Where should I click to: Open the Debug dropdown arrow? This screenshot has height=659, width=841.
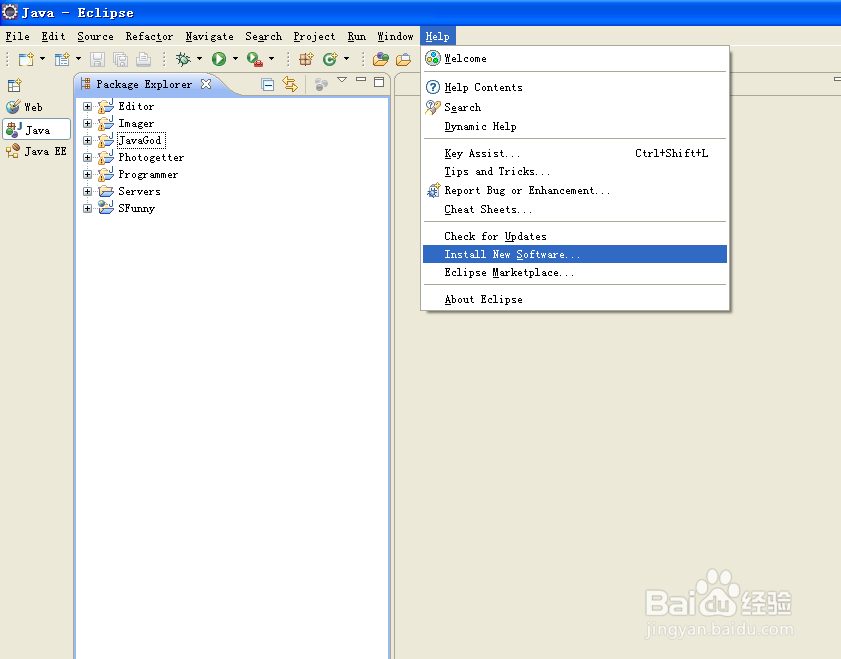pyautogui.click(x=200, y=59)
